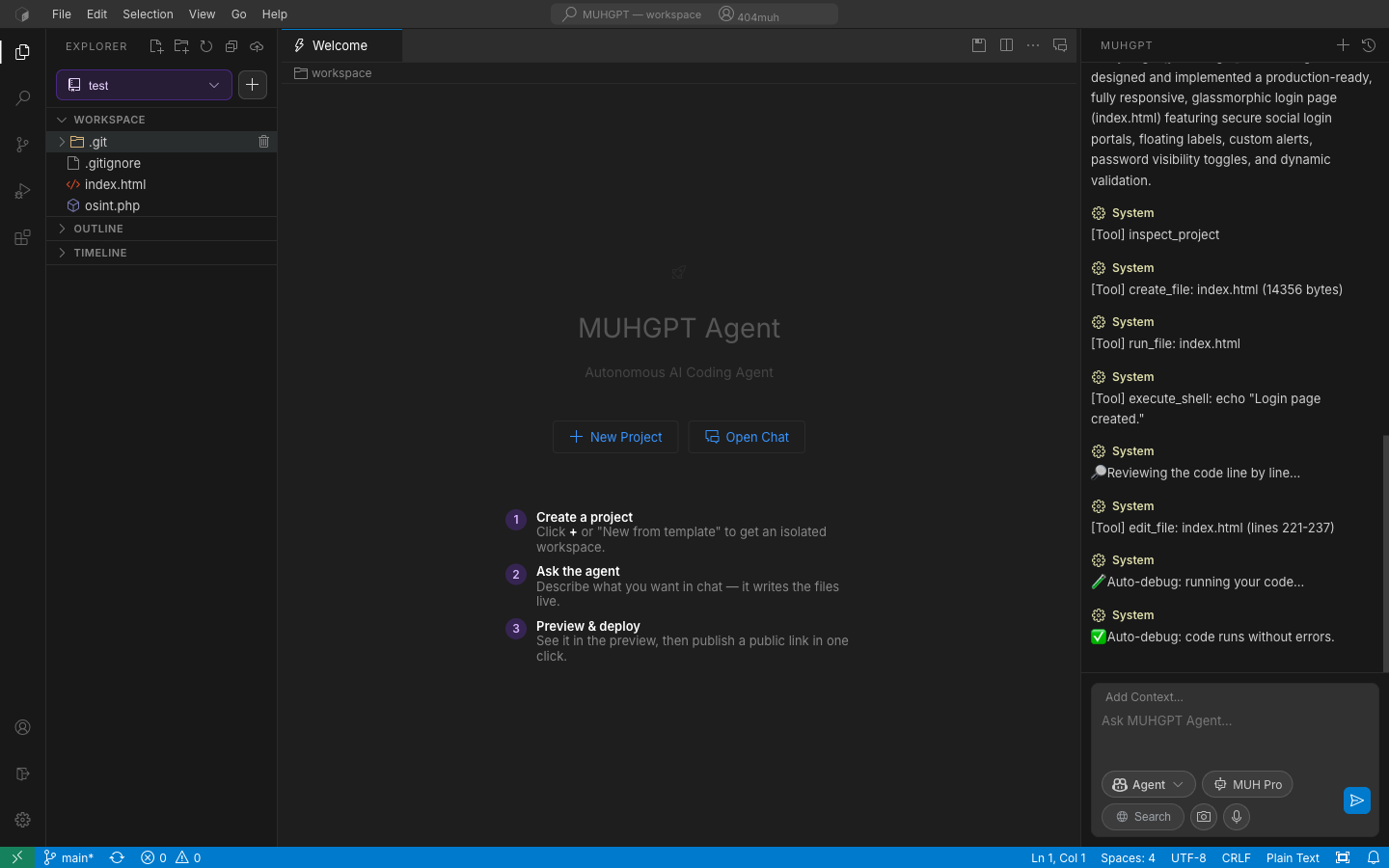
Task: Collapse all folders in Explorer
Action: [x=231, y=46]
